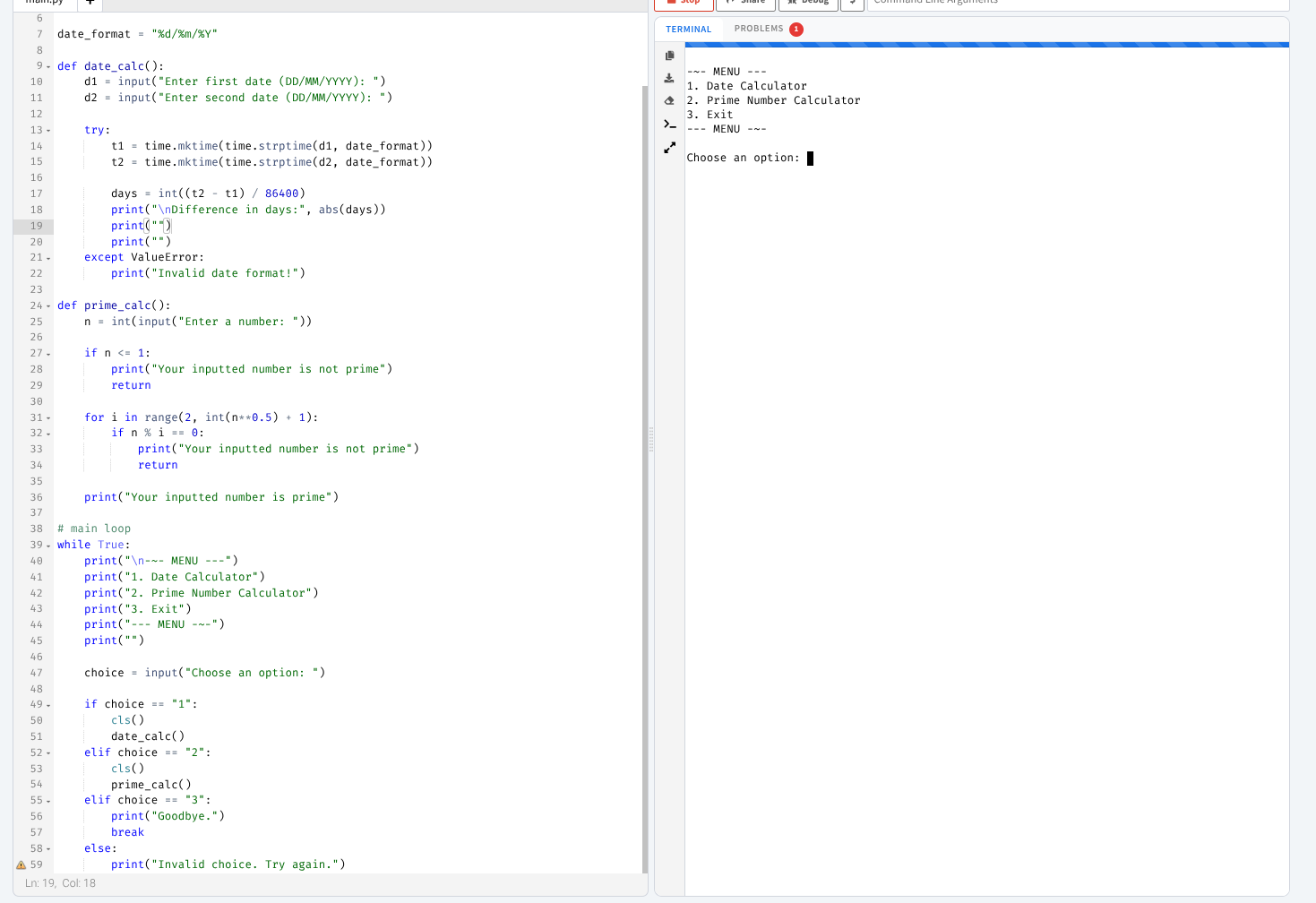Fold the 'if n % i == 0' block on line 32
The image size is (1316, 903).
48,434
